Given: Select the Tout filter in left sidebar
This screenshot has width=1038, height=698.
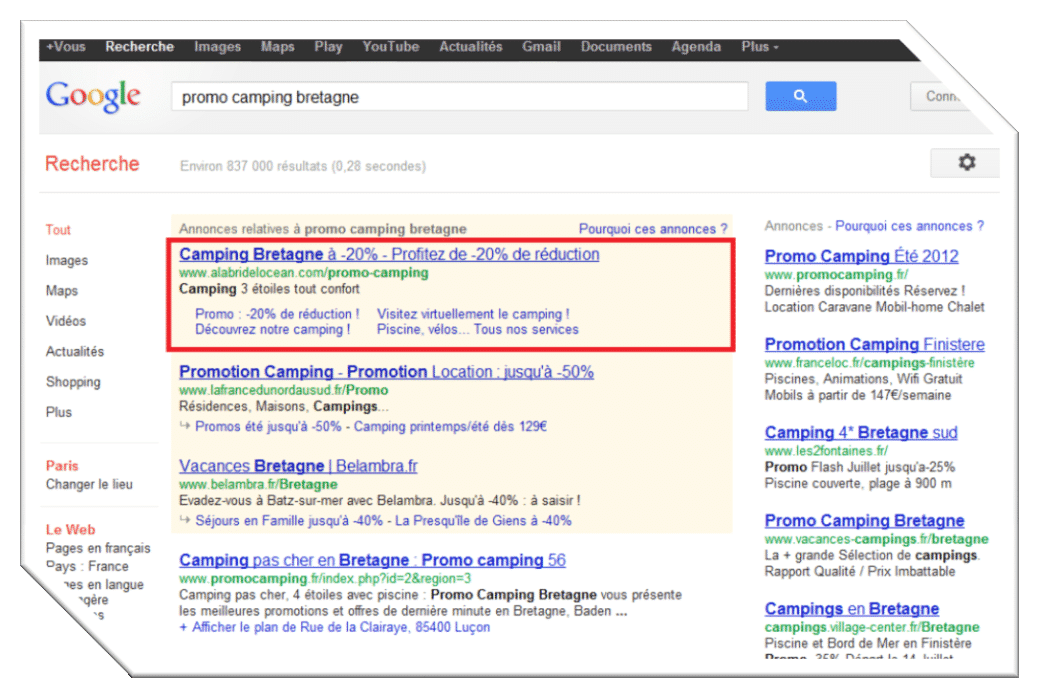Looking at the screenshot, I should point(58,230).
